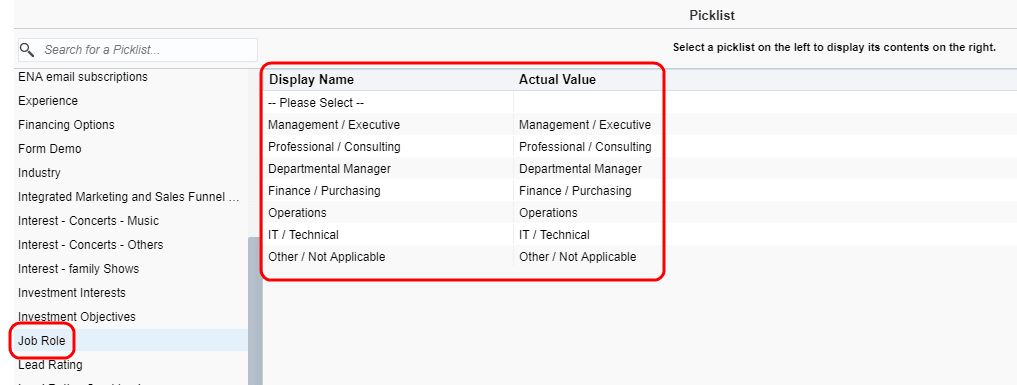Screen dimensions: 1017x385
Task: Click the magnifier search icon
Action: pyautogui.click(x=27, y=49)
